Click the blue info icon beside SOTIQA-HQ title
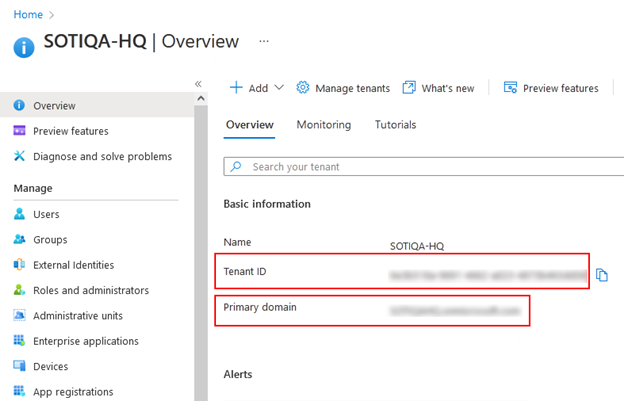The width and height of the screenshot is (624, 401). [24, 47]
